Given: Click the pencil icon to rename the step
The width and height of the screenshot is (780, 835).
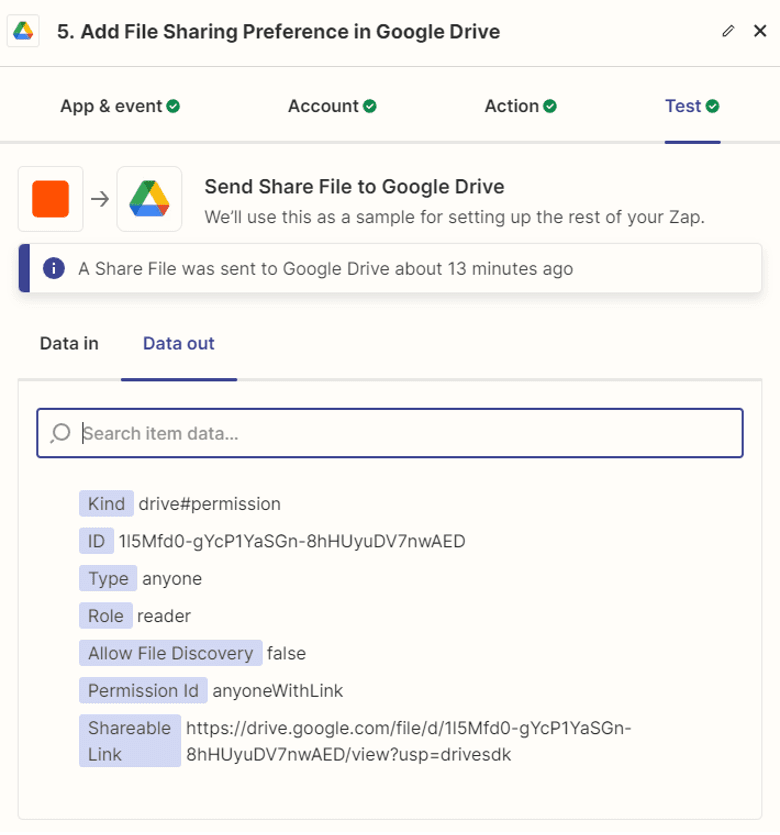Looking at the screenshot, I should coord(729,31).
